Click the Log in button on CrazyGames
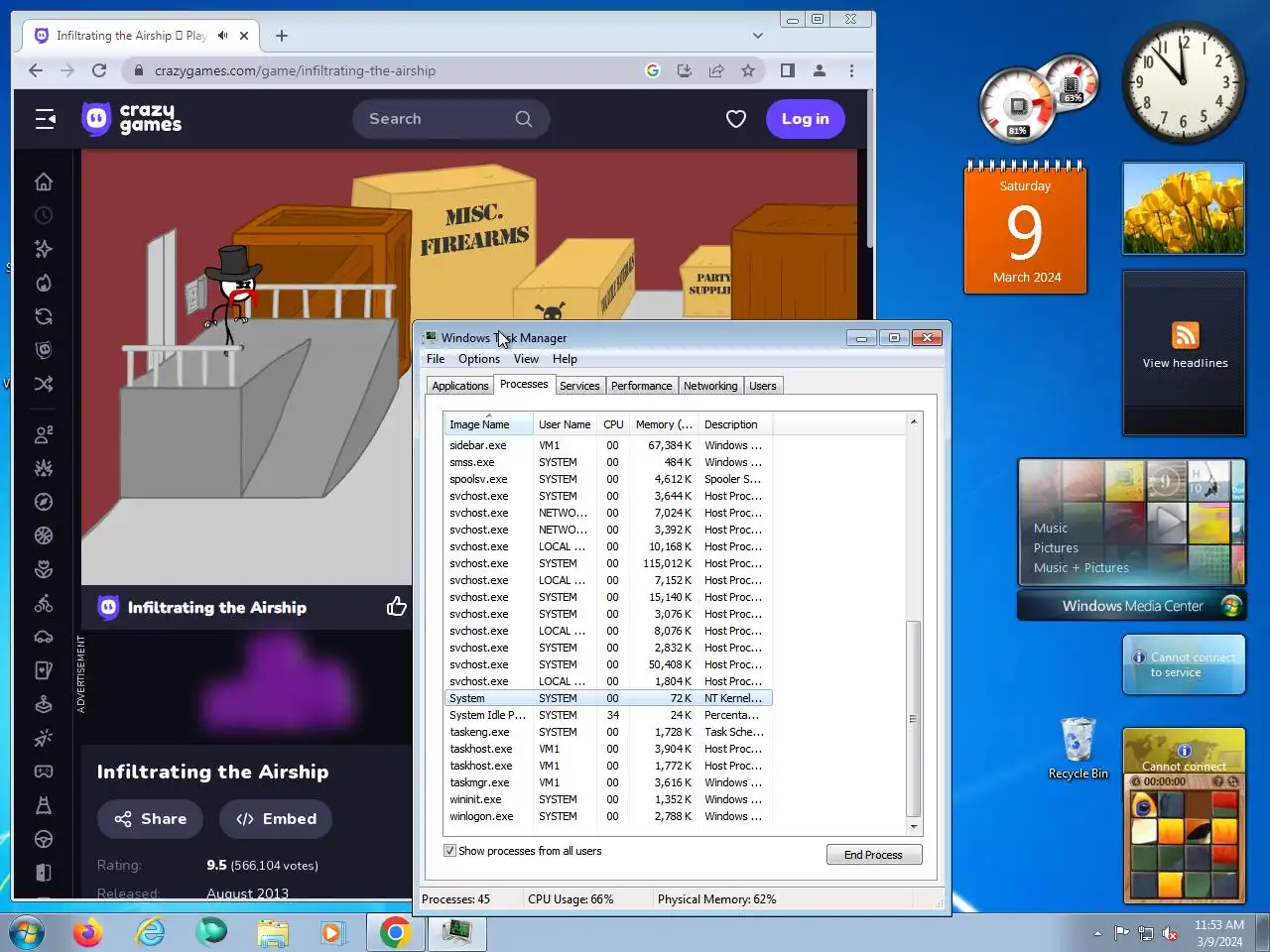Image resolution: width=1270 pixels, height=952 pixels. tap(805, 119)
